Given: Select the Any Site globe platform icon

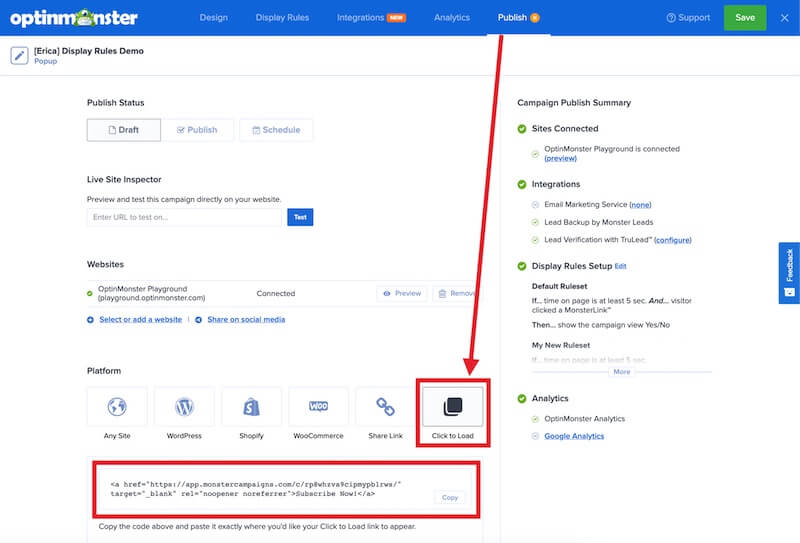Looking at the screenshot, I should (x=117, y=407).
